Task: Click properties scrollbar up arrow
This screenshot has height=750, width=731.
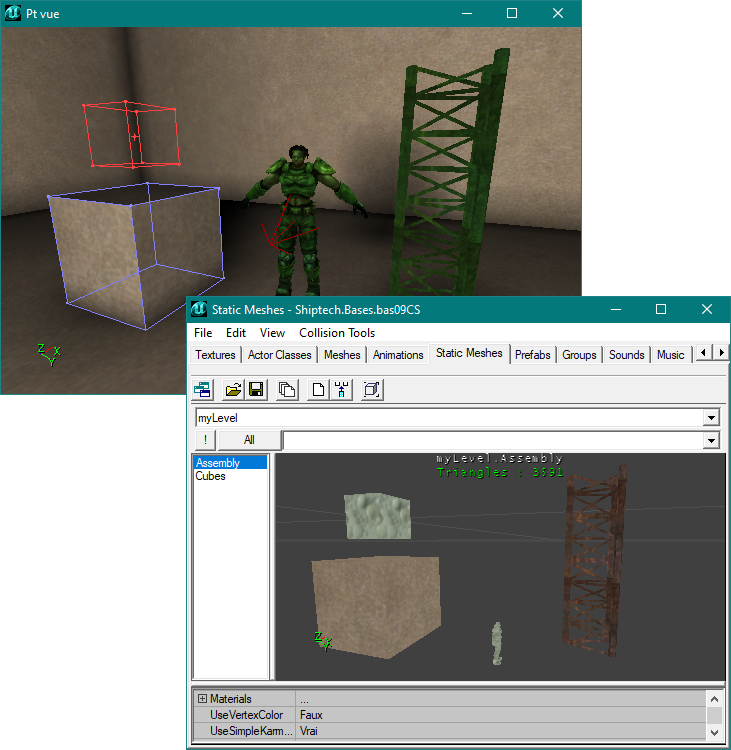Action: coord(714,699)
